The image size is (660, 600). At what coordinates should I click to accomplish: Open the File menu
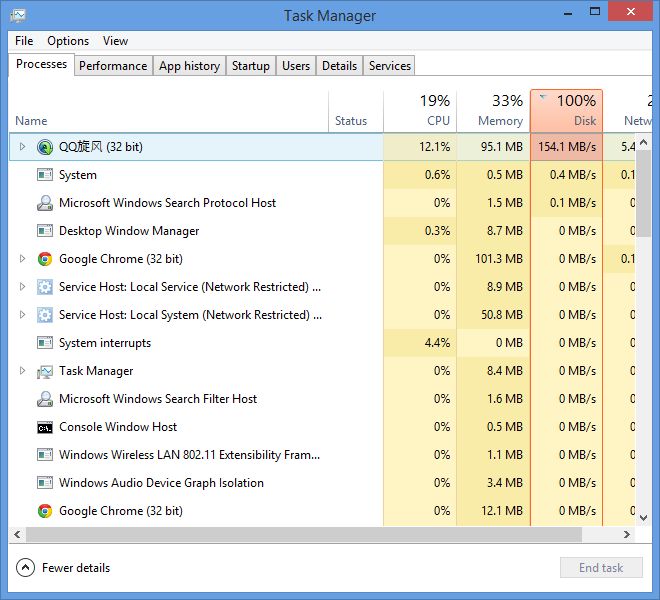(24, 41)
